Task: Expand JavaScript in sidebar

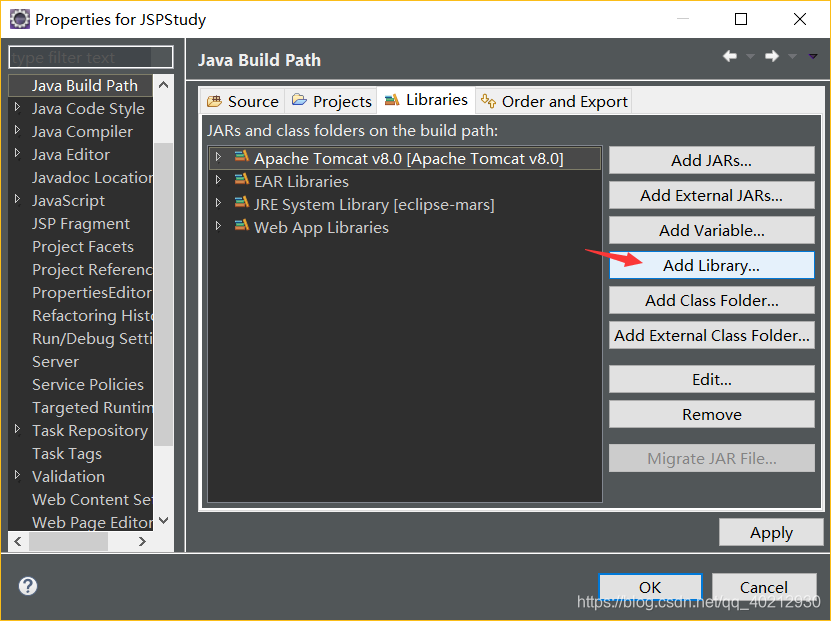Action: point(17,200)
